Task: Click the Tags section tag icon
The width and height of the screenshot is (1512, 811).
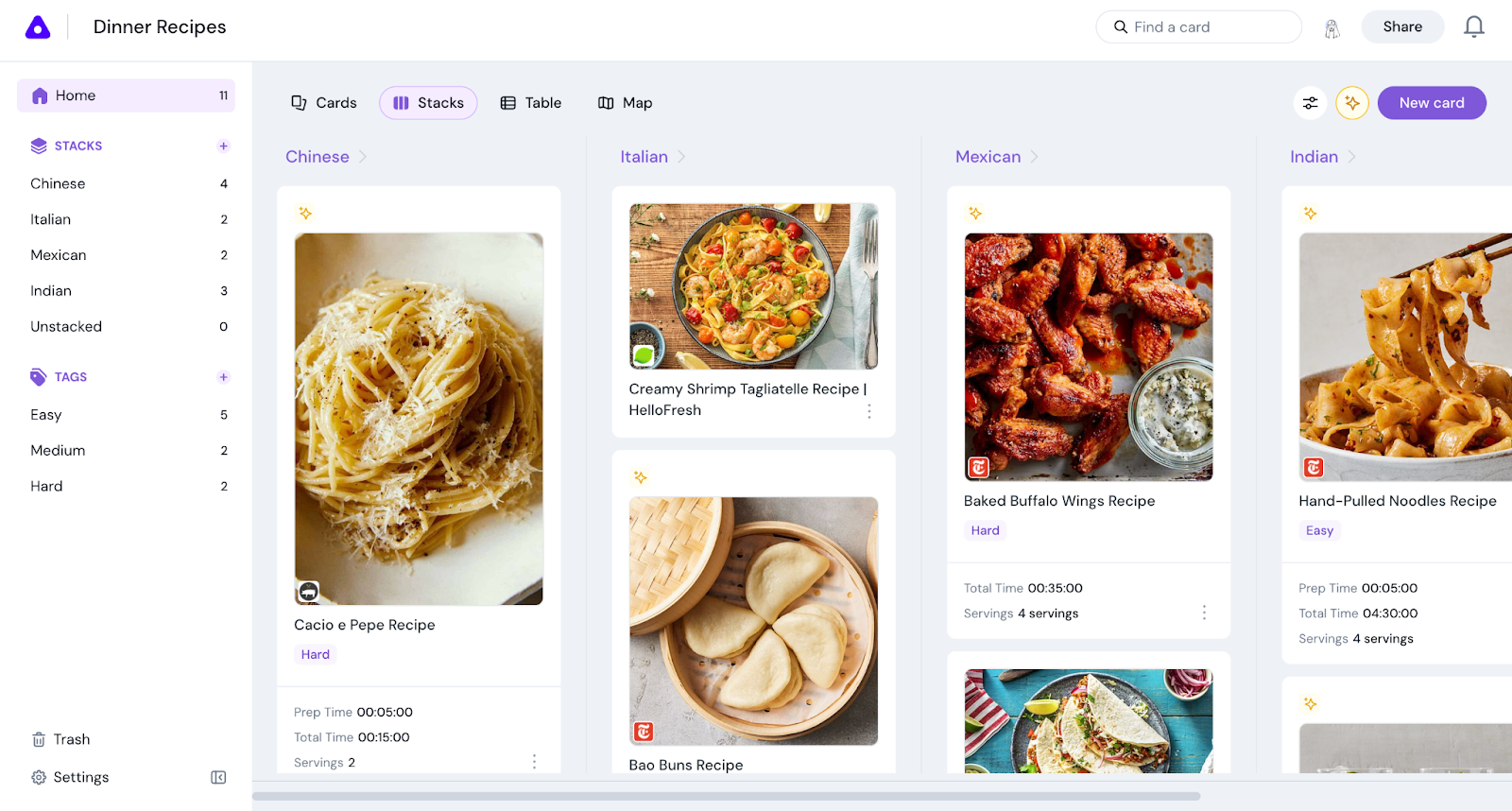Action: point(39,377)
